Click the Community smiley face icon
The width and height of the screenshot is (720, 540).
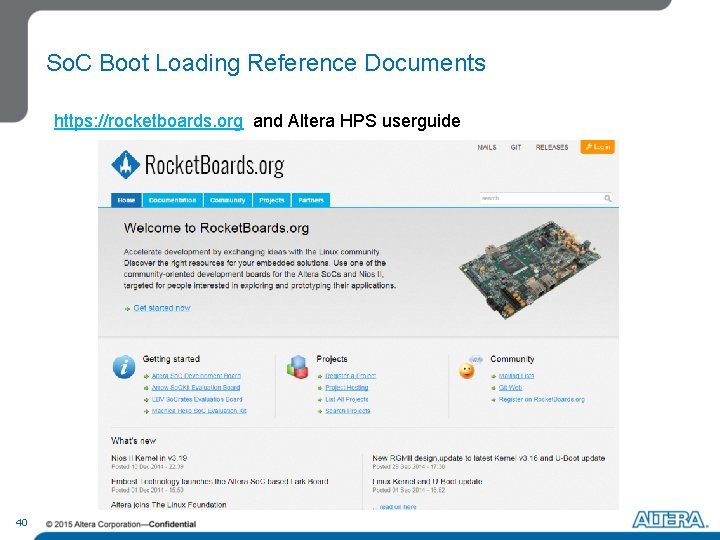(x=467, y=370)
